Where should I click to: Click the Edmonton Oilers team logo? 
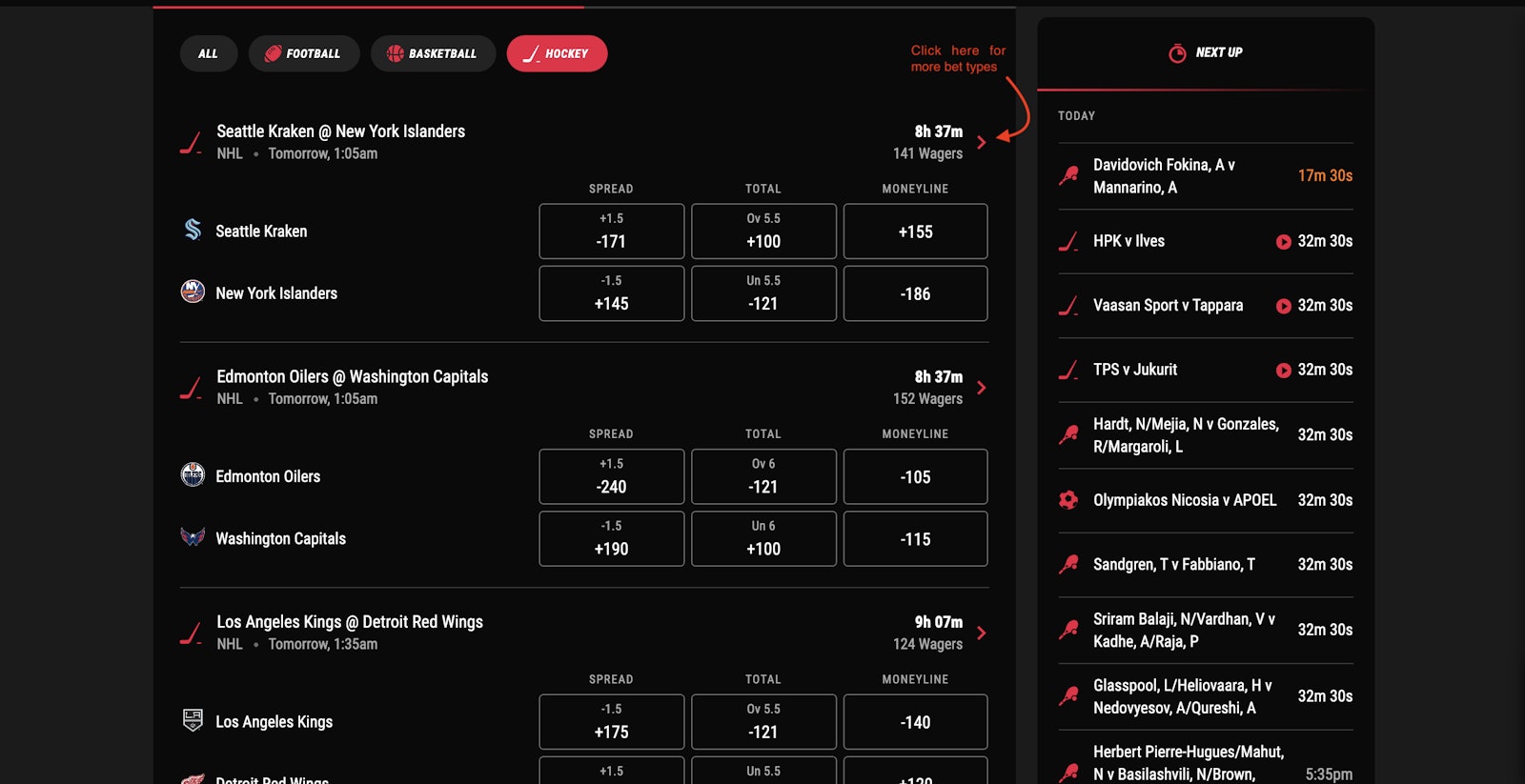tap(193, 474)
